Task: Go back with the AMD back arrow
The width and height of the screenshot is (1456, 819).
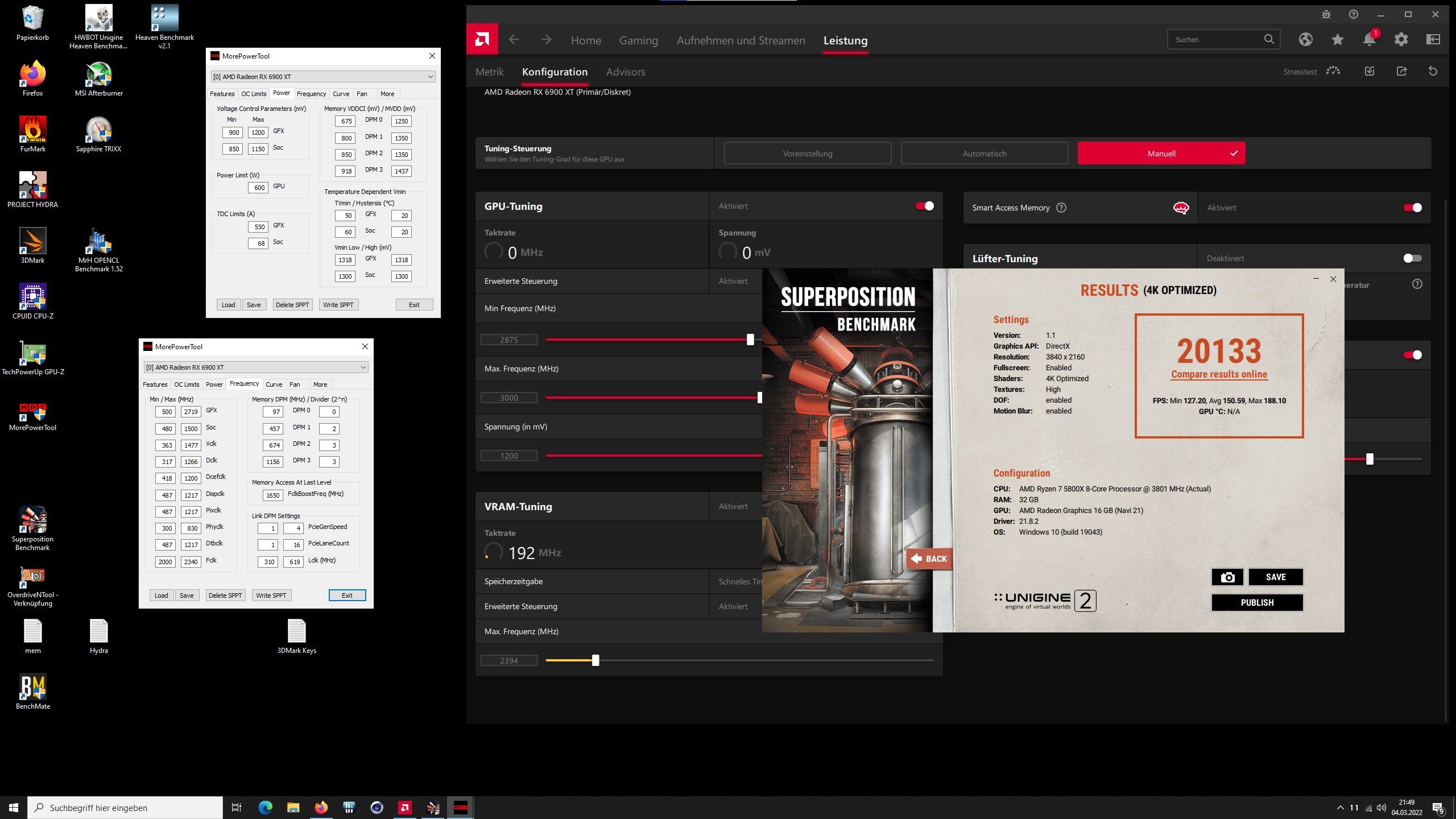Action: [x=514, y=39]
